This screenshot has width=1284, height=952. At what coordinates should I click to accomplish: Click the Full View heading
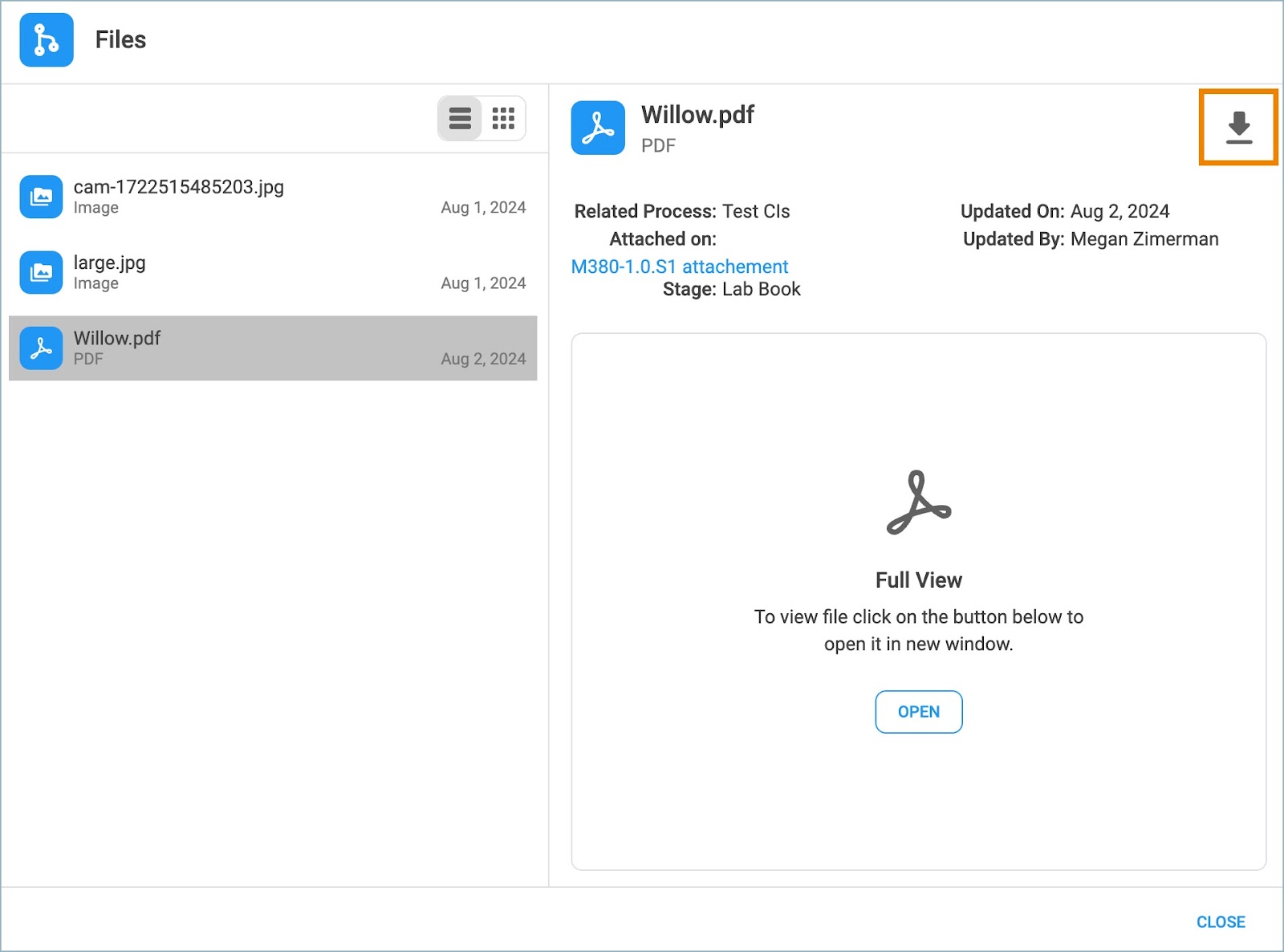[919, 580]
